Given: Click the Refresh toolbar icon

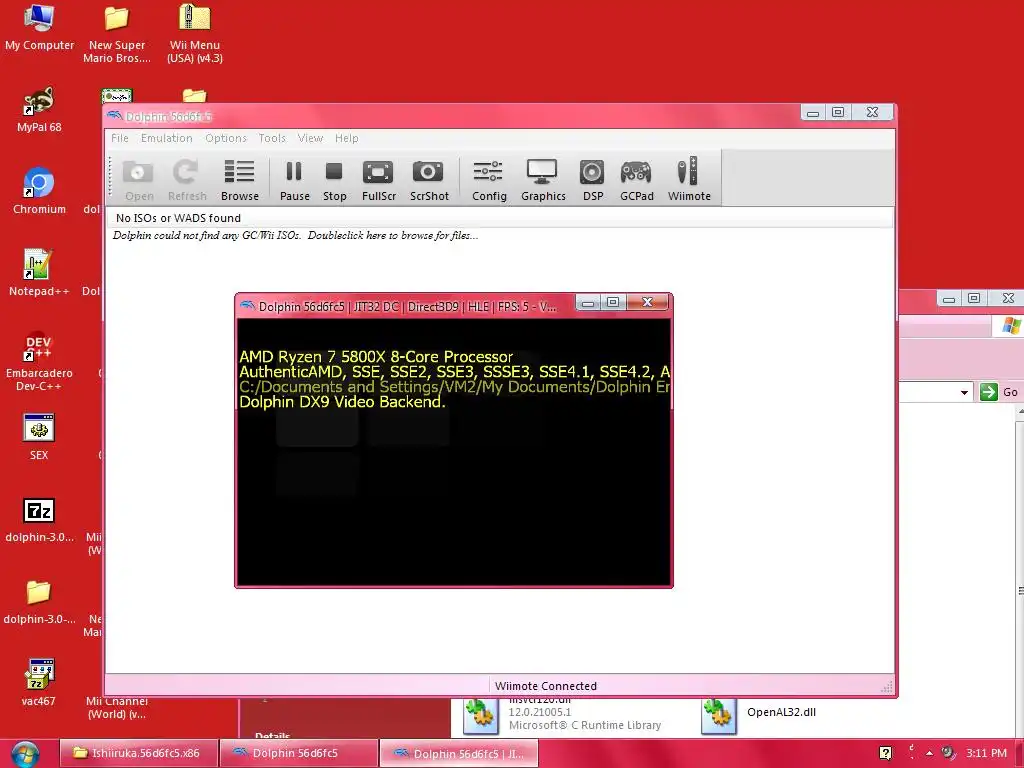Looking at the screenshot, I should (x=186, y=180).
